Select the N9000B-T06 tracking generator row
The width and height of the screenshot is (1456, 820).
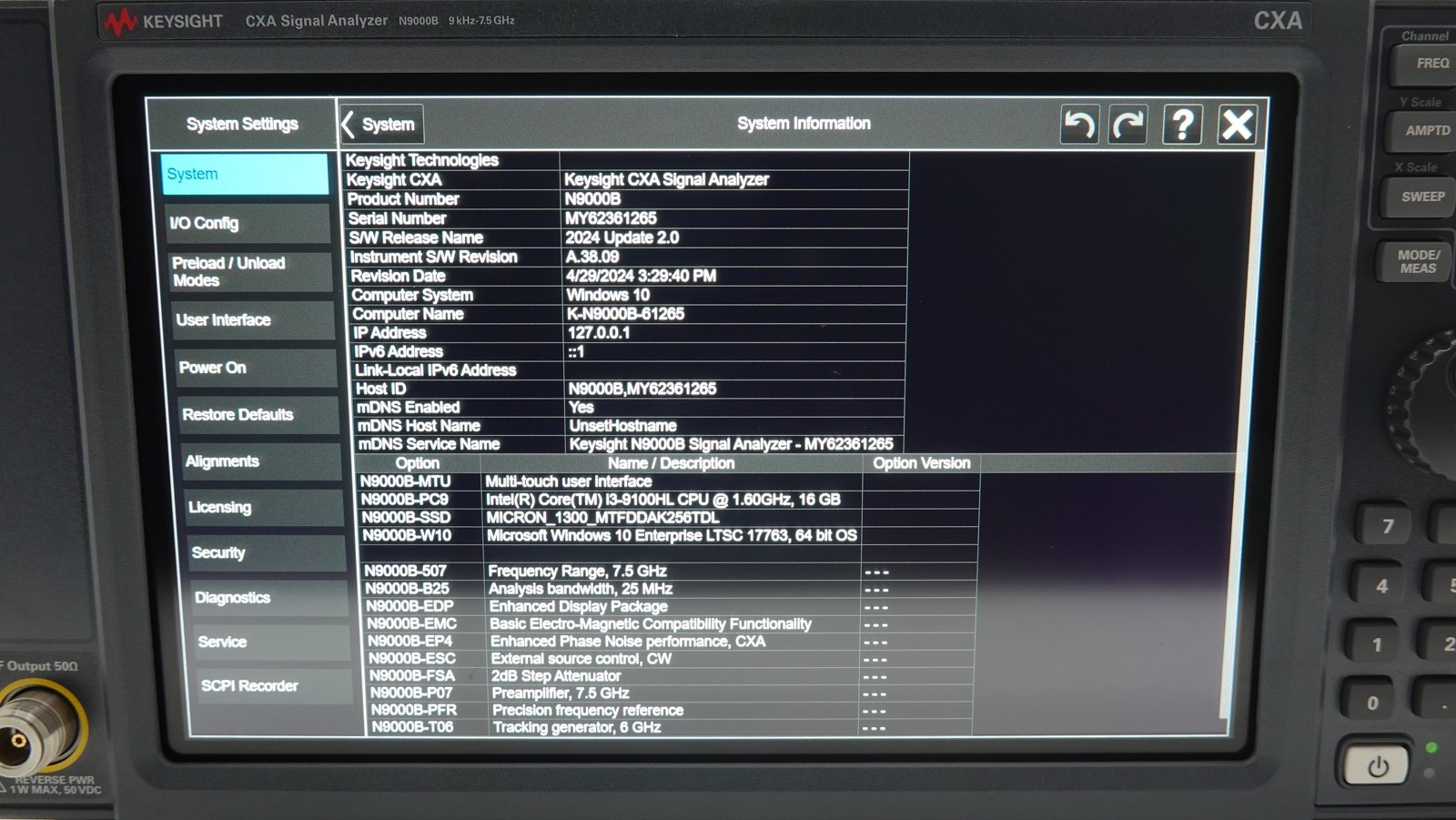(672, 727)
